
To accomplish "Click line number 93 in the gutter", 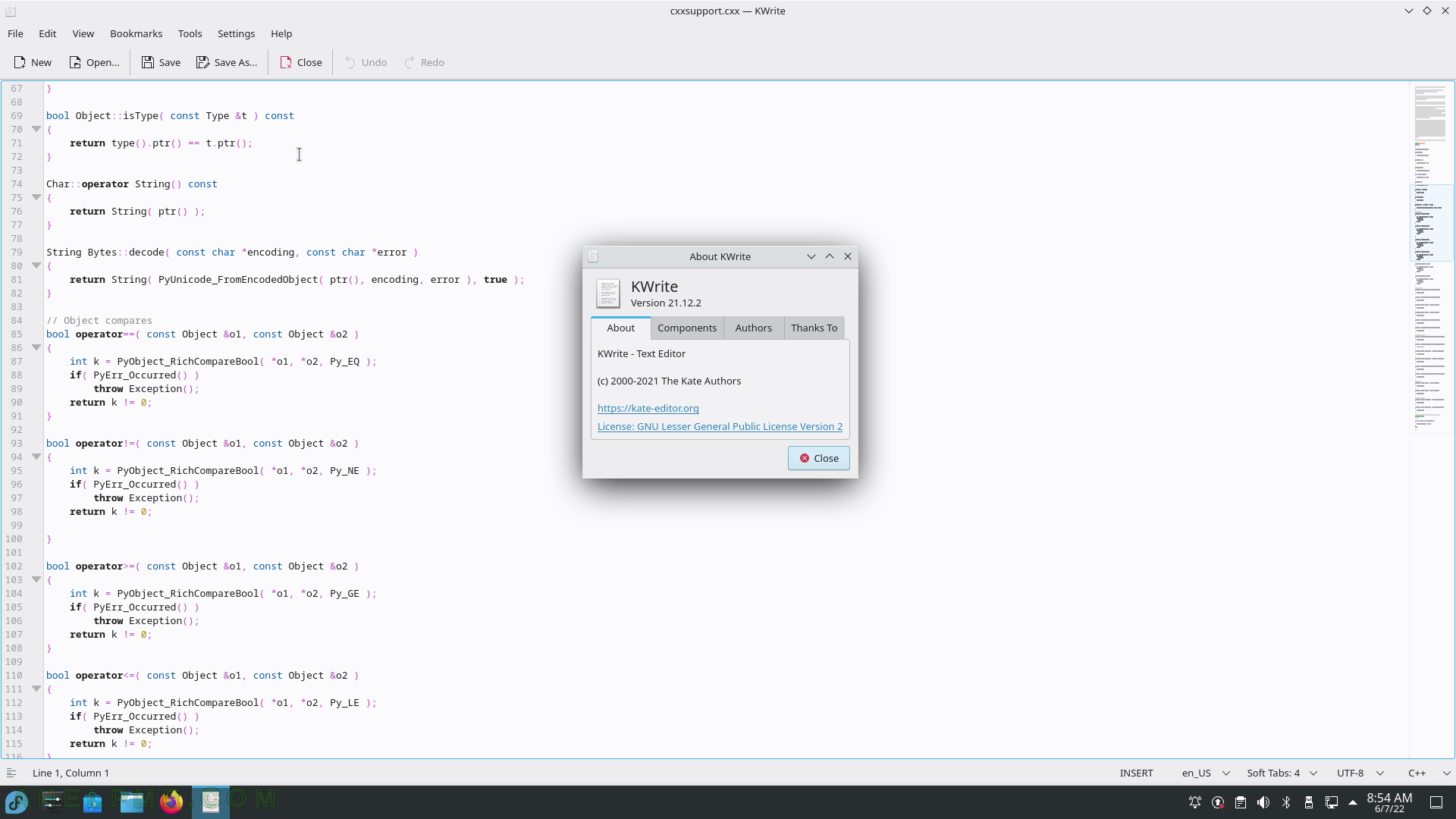I will click(15, 443).
